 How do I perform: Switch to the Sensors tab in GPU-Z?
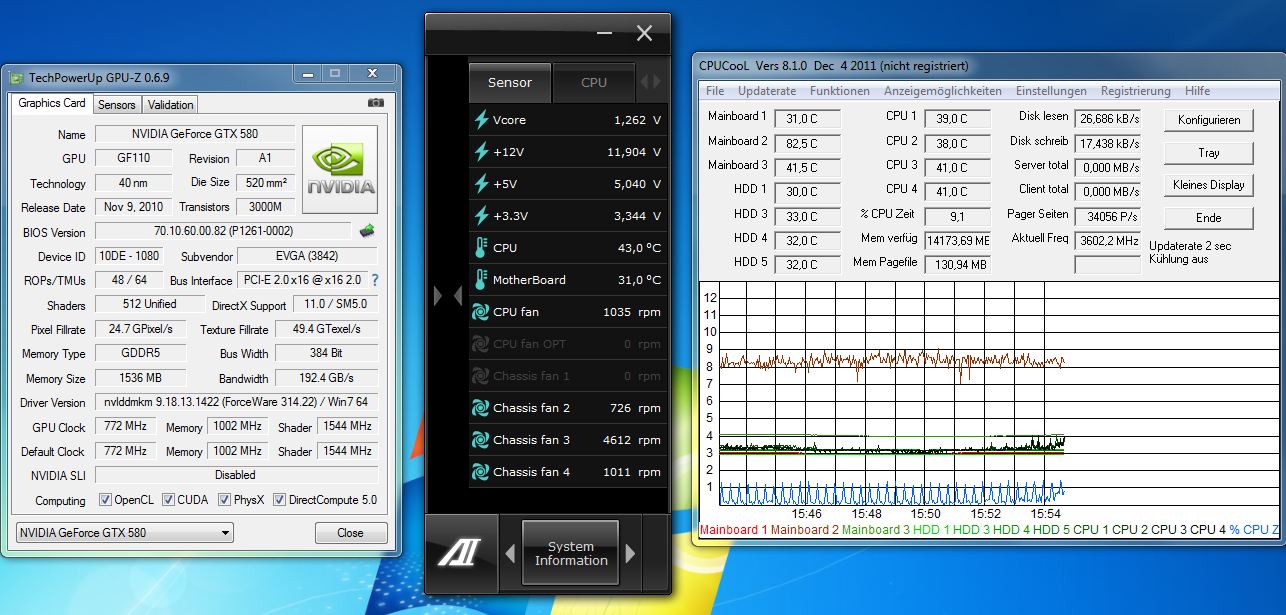pos(116,104)
